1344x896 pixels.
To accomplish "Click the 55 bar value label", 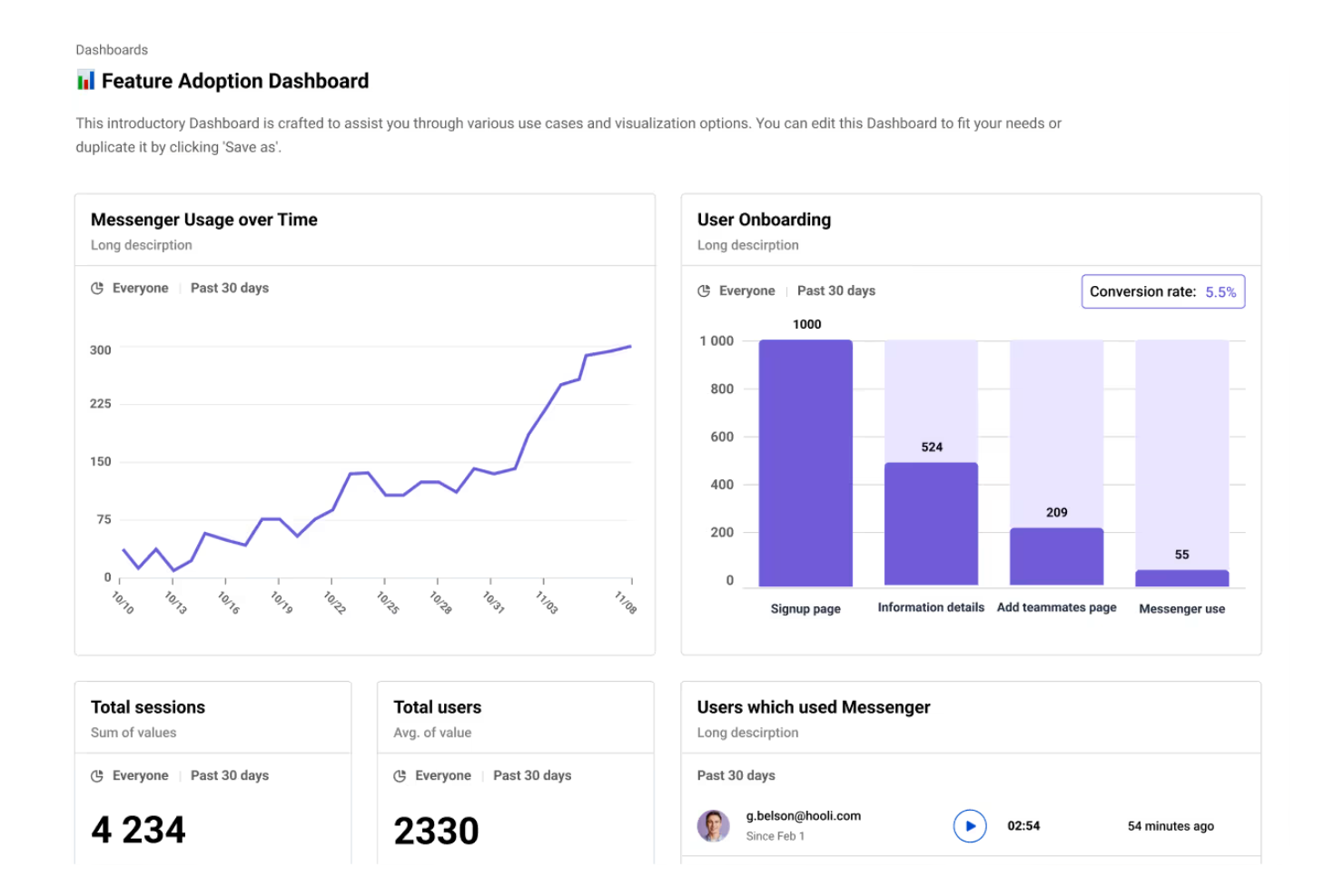I will [1181, 555].
